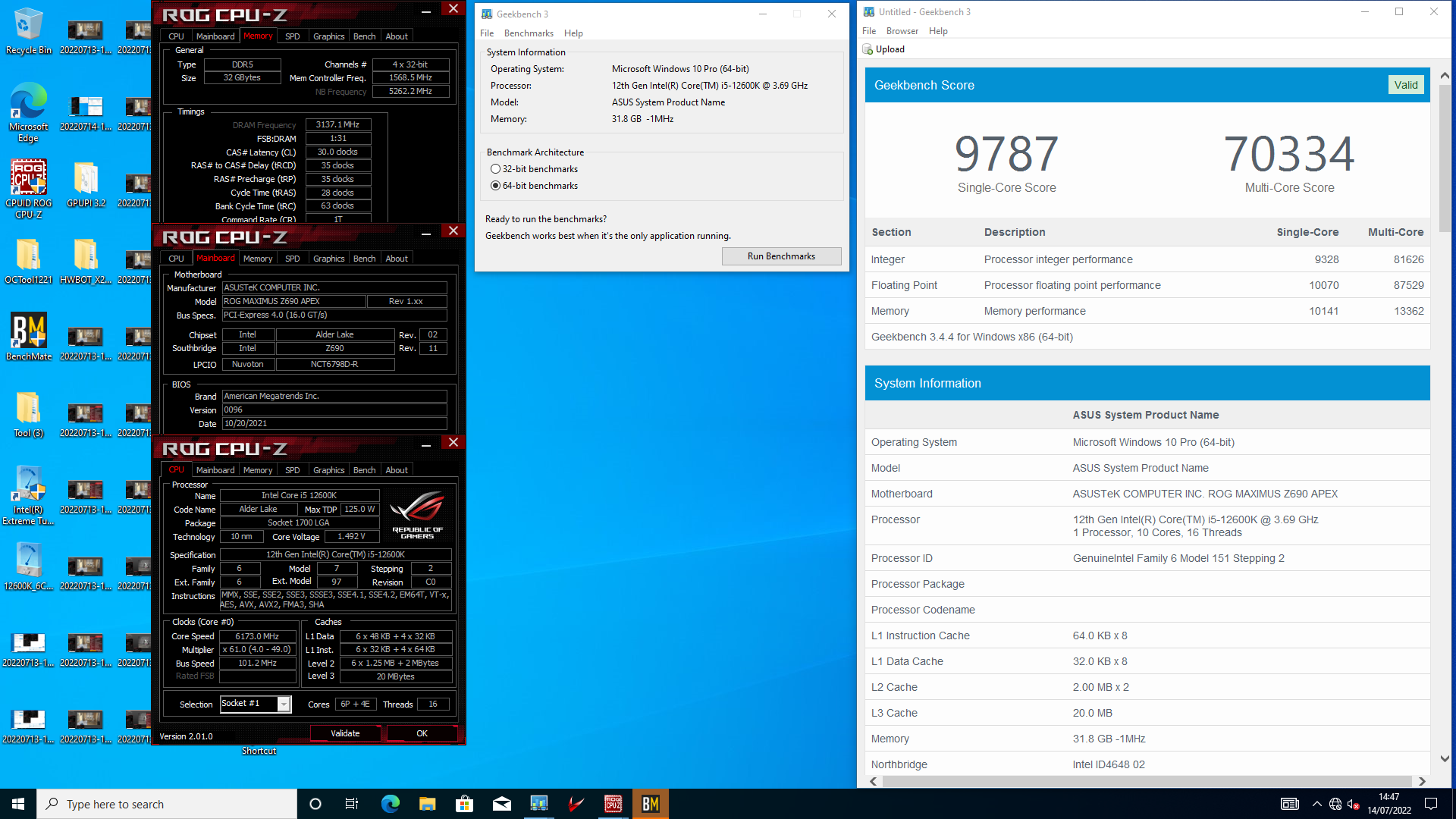The height and width of the screenshot is (819, 1456).
Task: Open Graphics tab in CPU-Z motherboard window
Action: (328, 259)
